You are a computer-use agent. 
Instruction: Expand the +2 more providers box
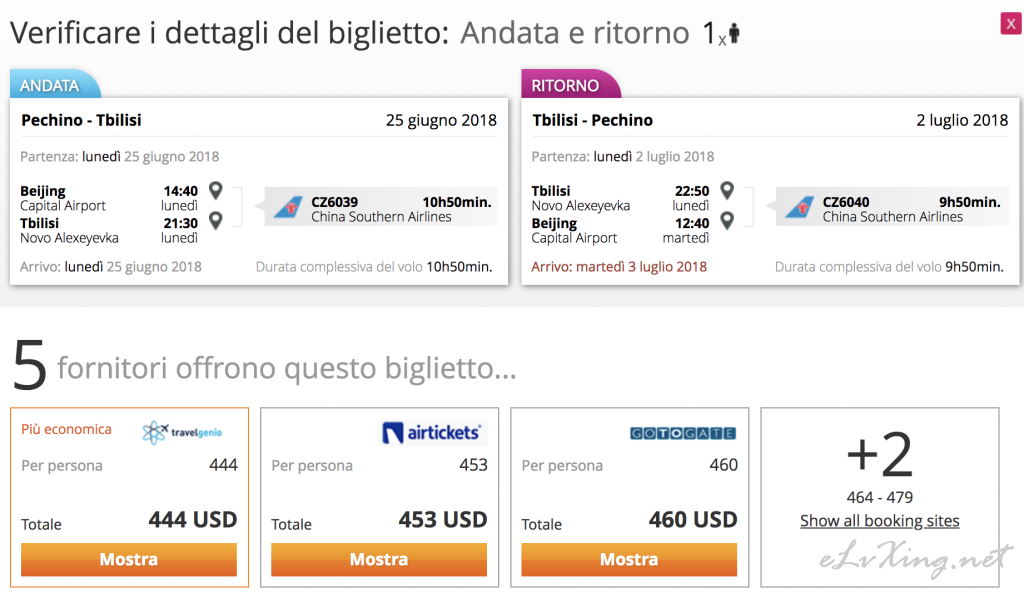coord(879,457)
